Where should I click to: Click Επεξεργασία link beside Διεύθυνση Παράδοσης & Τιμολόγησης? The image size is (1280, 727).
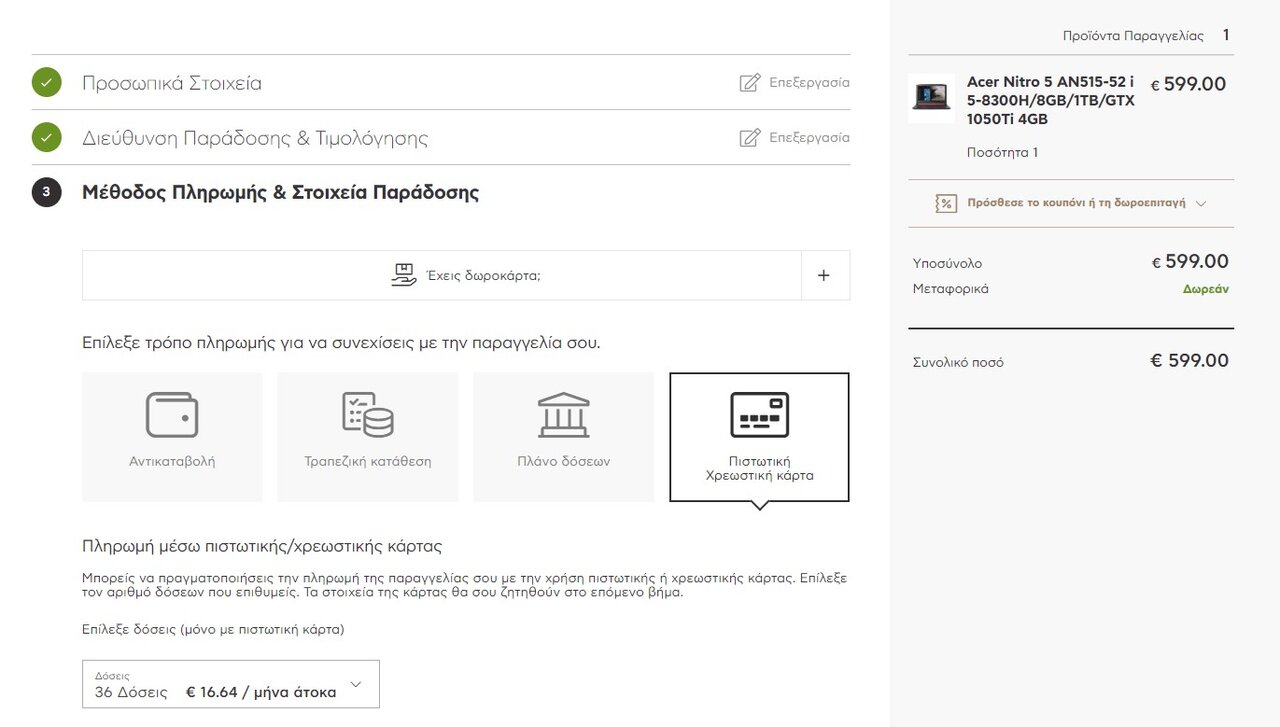pos(809,138)
